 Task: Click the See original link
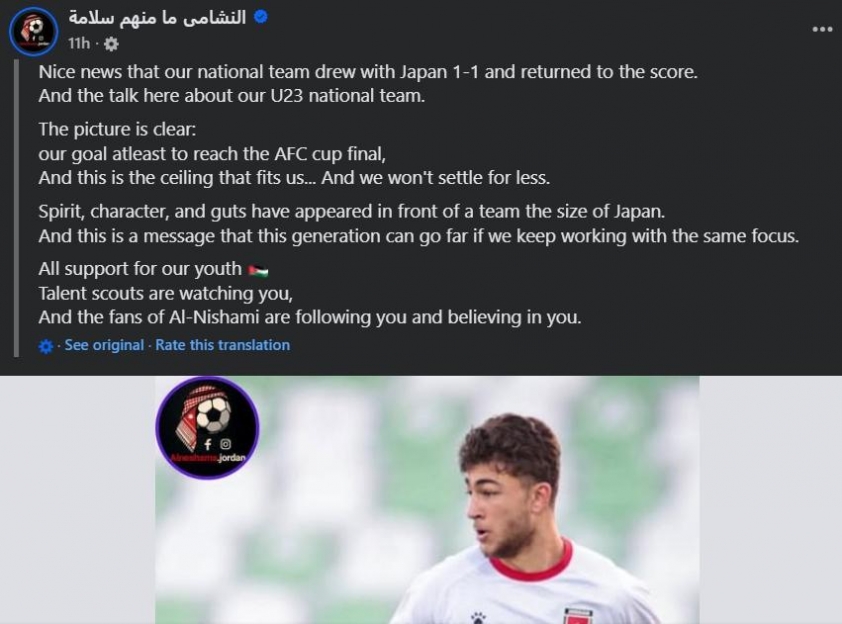click(104, 345)
